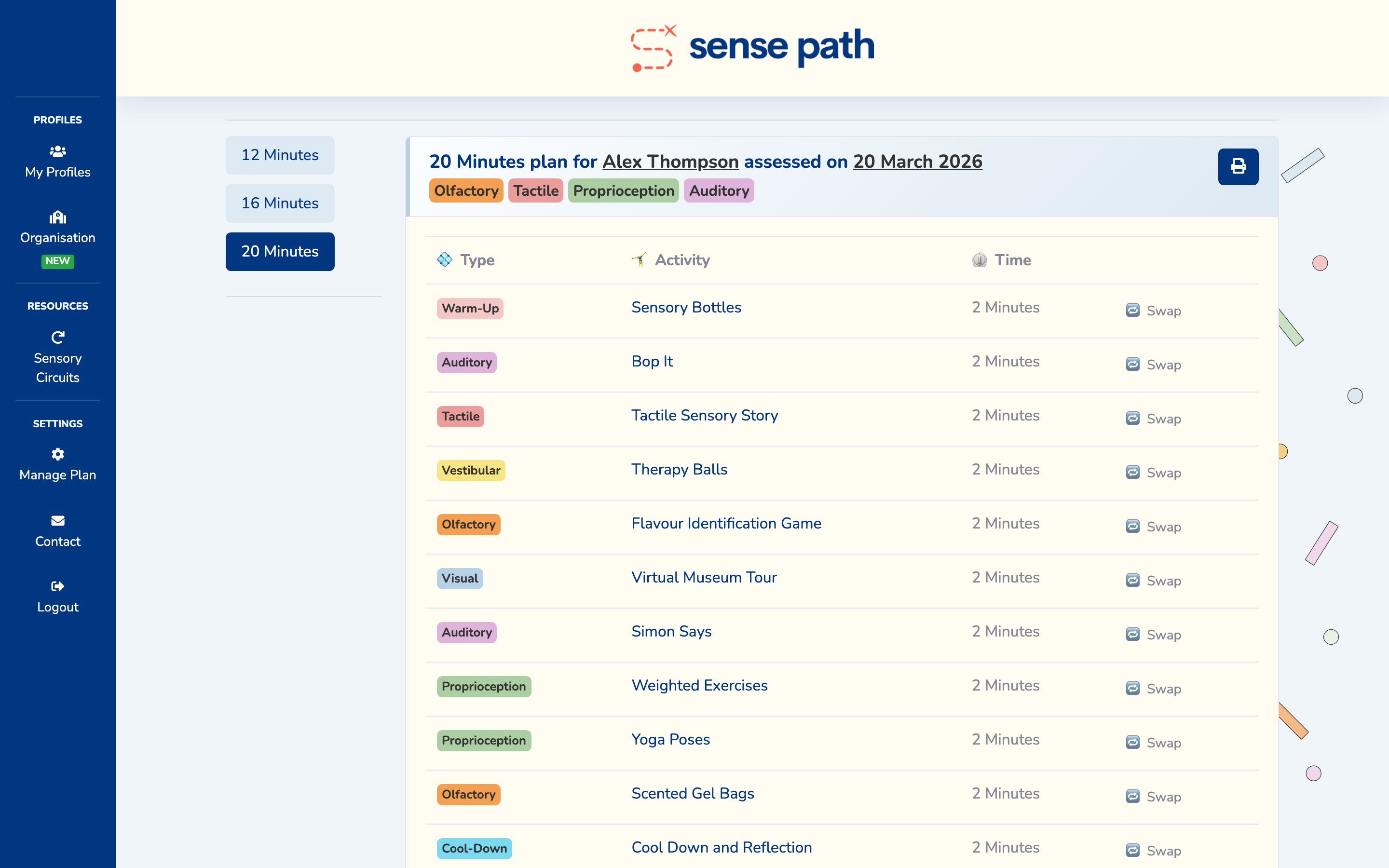Print the 20 Minutes plan

point(1238,166)
